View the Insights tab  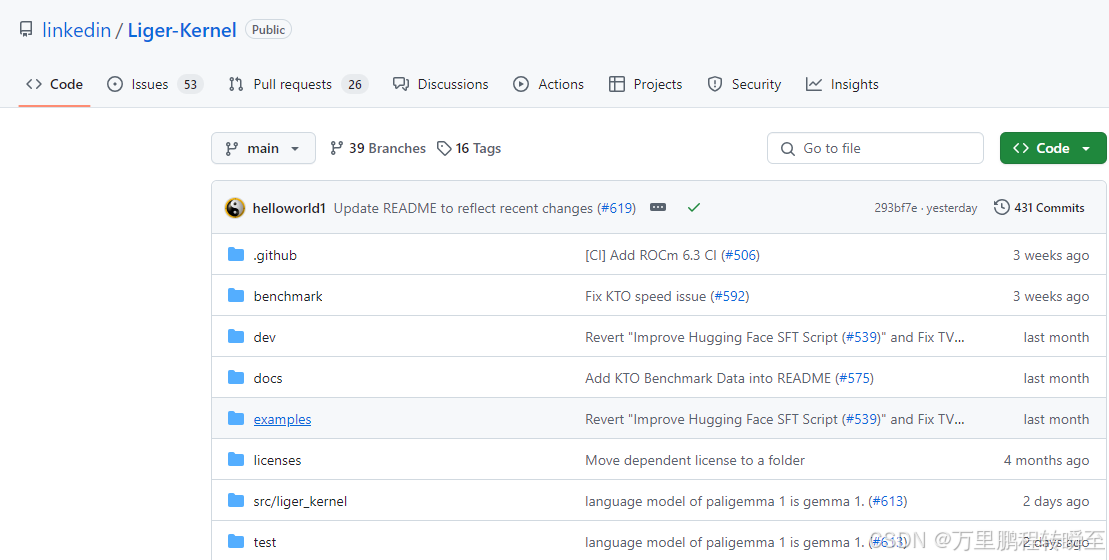click(x=842, y=84)
